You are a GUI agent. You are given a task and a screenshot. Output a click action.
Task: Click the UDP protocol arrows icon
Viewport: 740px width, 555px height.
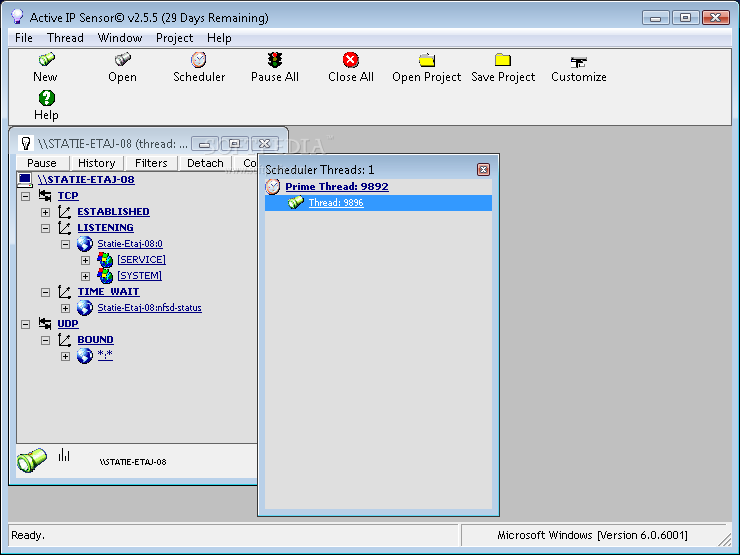45,324
